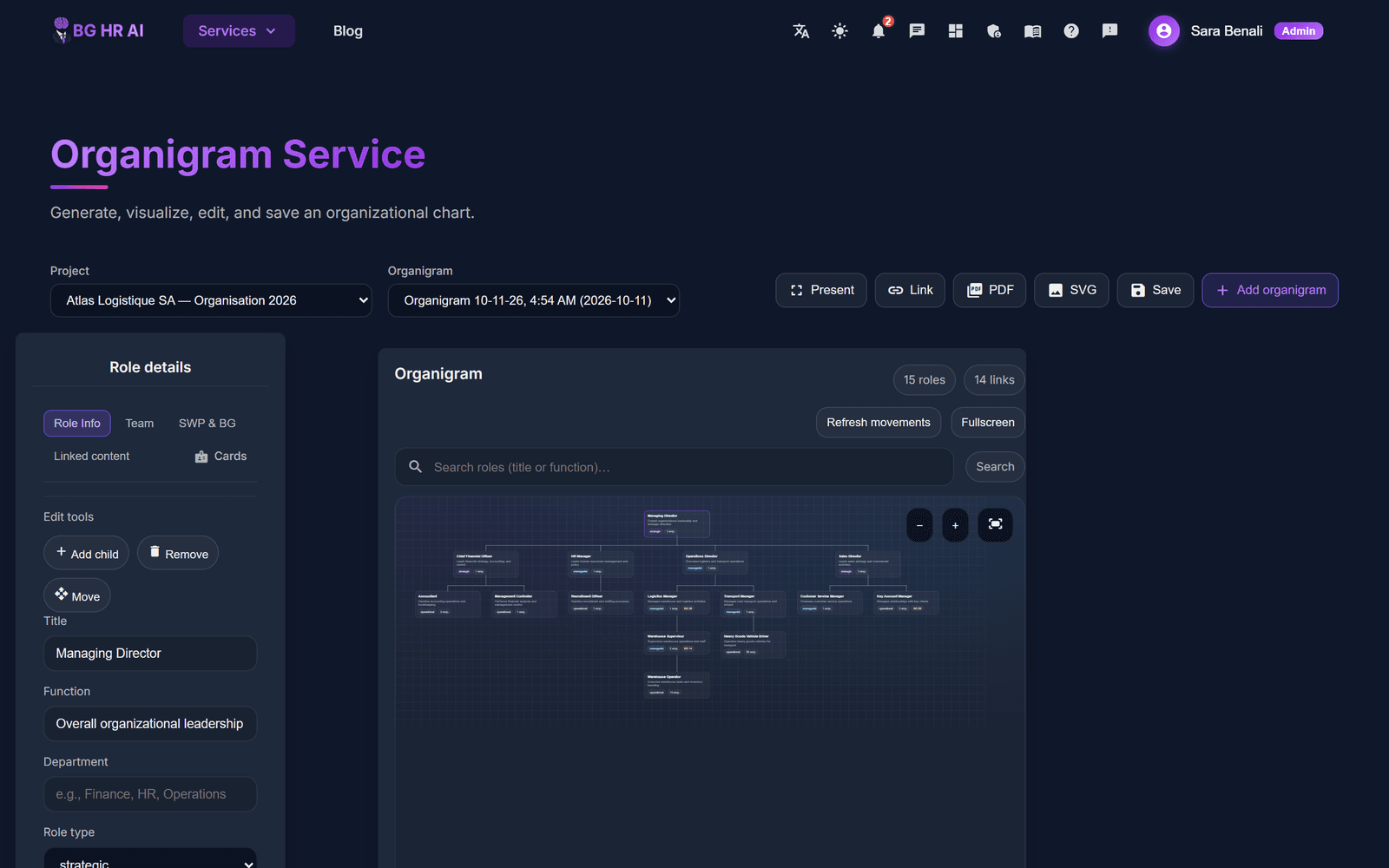Image resolution: width=1389 pixels, height=868 pixels.
Task: Switch to the SWP & BG tab
Action: pyautogui.click(x=207, y=424)
